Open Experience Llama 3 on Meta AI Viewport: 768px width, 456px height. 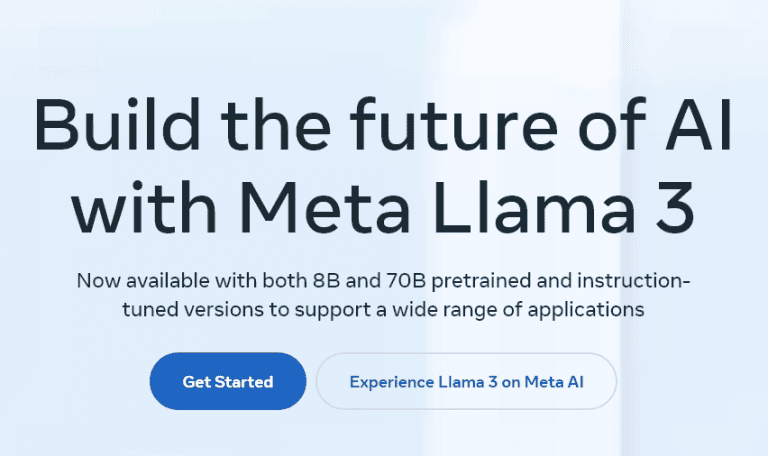[x=466, y=381]
